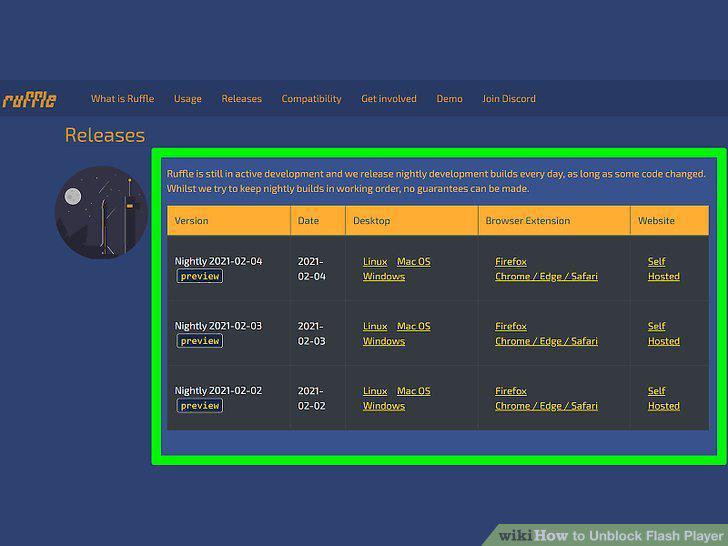The height and width of the screenshot is (546, 728).
Task: Click the preview badge under Nightly 2021-02-03
Action: [x=200, y=341]
